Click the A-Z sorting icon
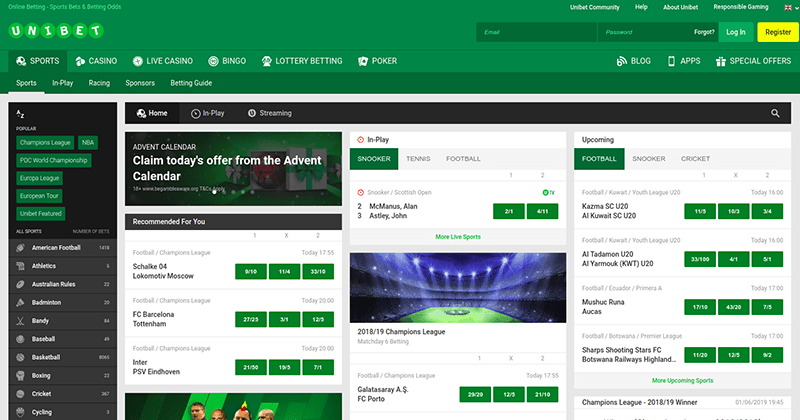This screenshot has width=800, height=420. pos(22,115)
